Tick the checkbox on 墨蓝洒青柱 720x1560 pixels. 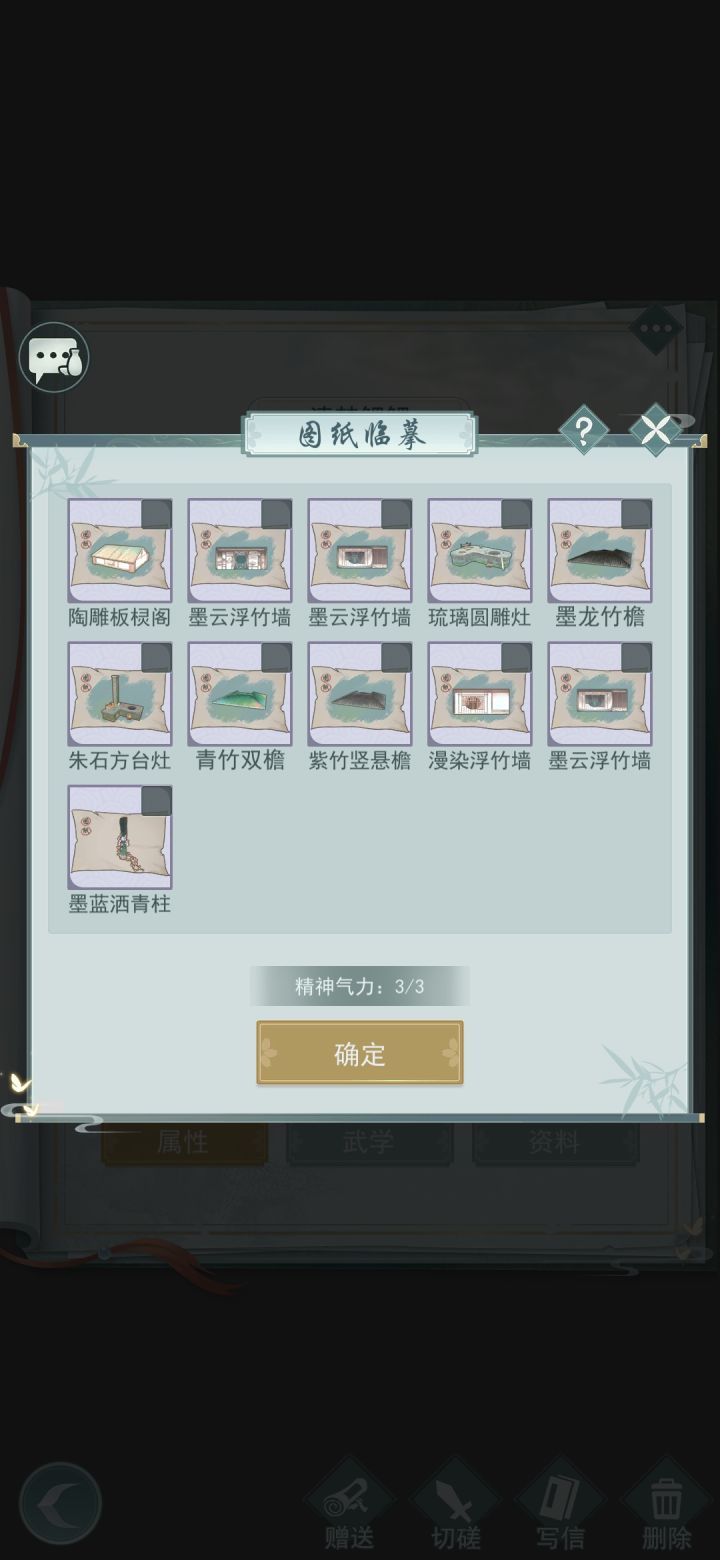coord(156,801)
